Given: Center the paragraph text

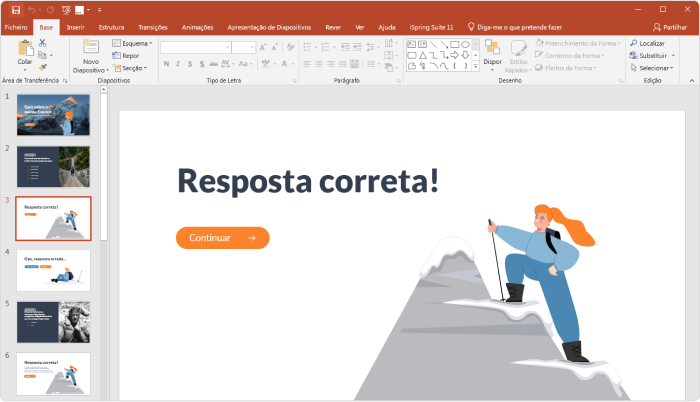Looking at the screenshot, I should [319, 64].
